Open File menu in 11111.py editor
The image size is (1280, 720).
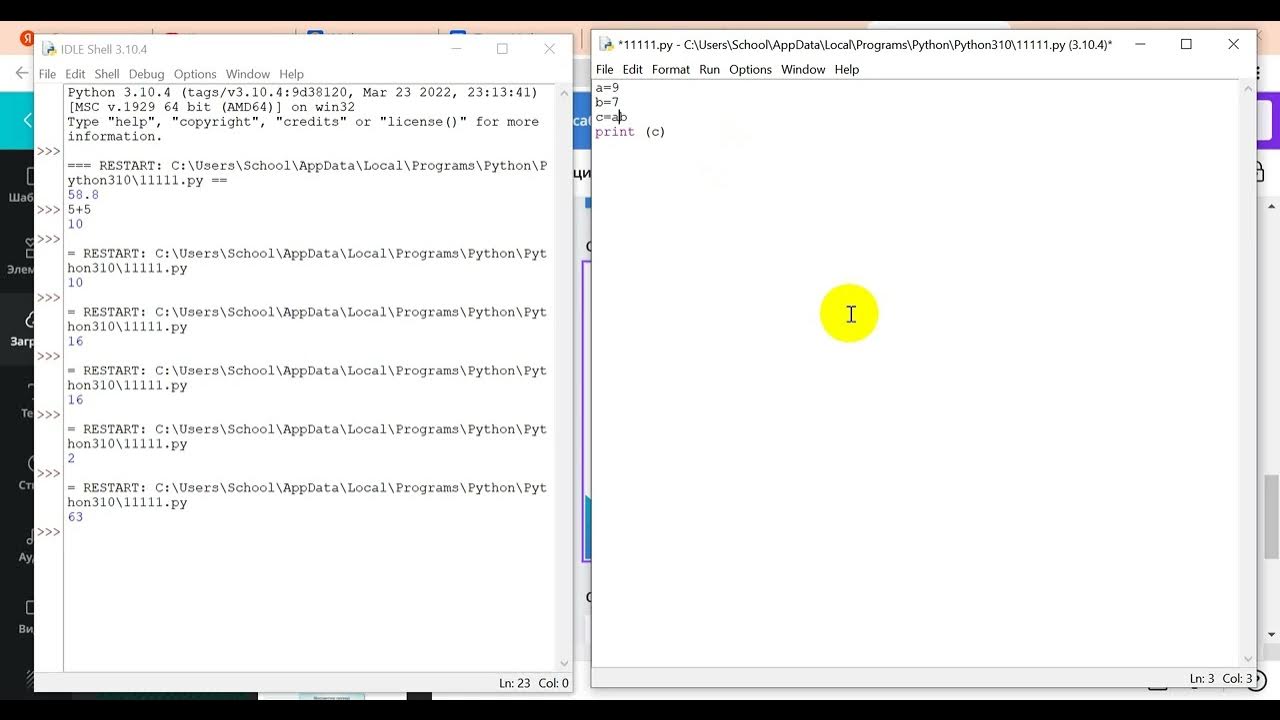[605, 69]
